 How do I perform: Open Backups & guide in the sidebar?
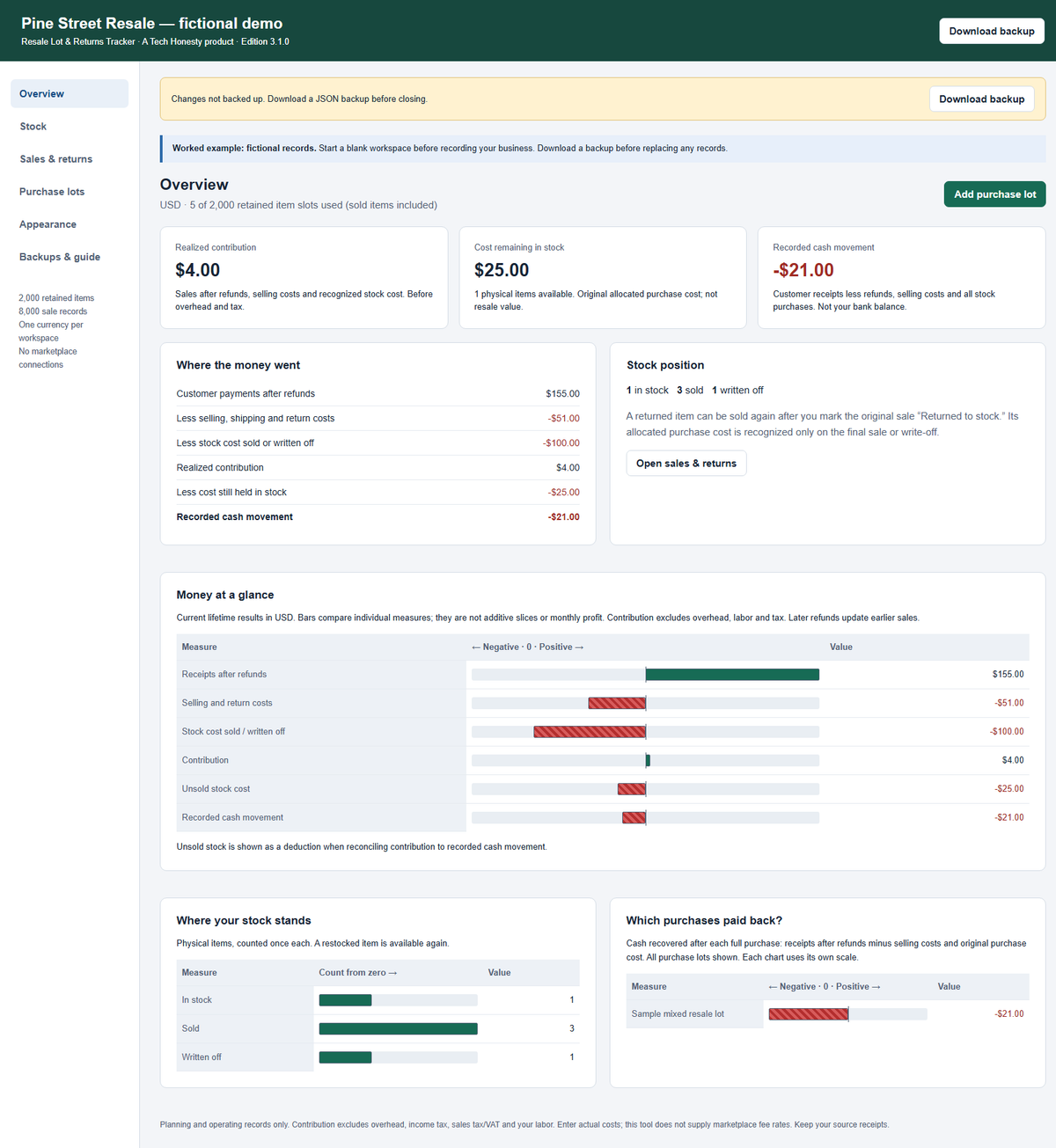(70, 257)
